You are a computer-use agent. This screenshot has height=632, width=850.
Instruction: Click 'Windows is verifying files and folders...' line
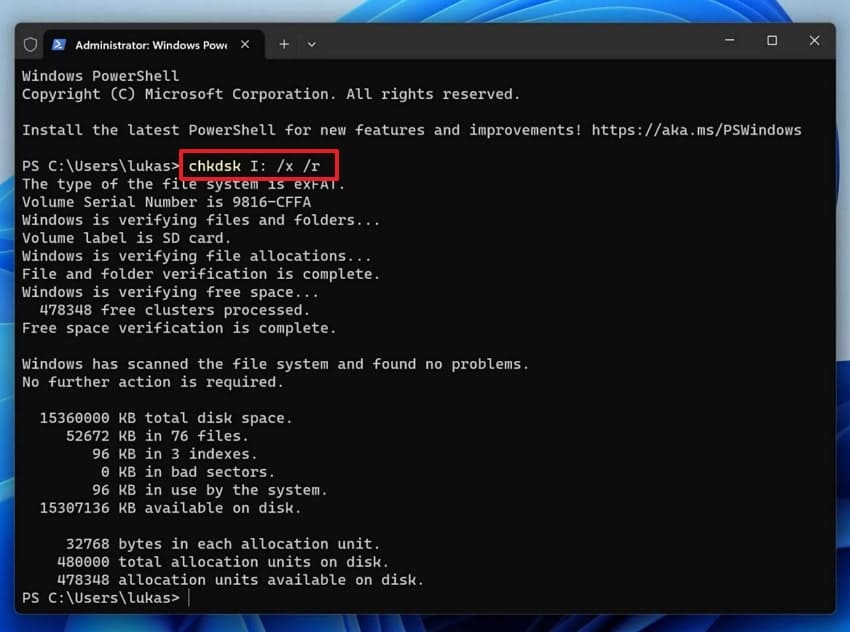tap(201, 220)
